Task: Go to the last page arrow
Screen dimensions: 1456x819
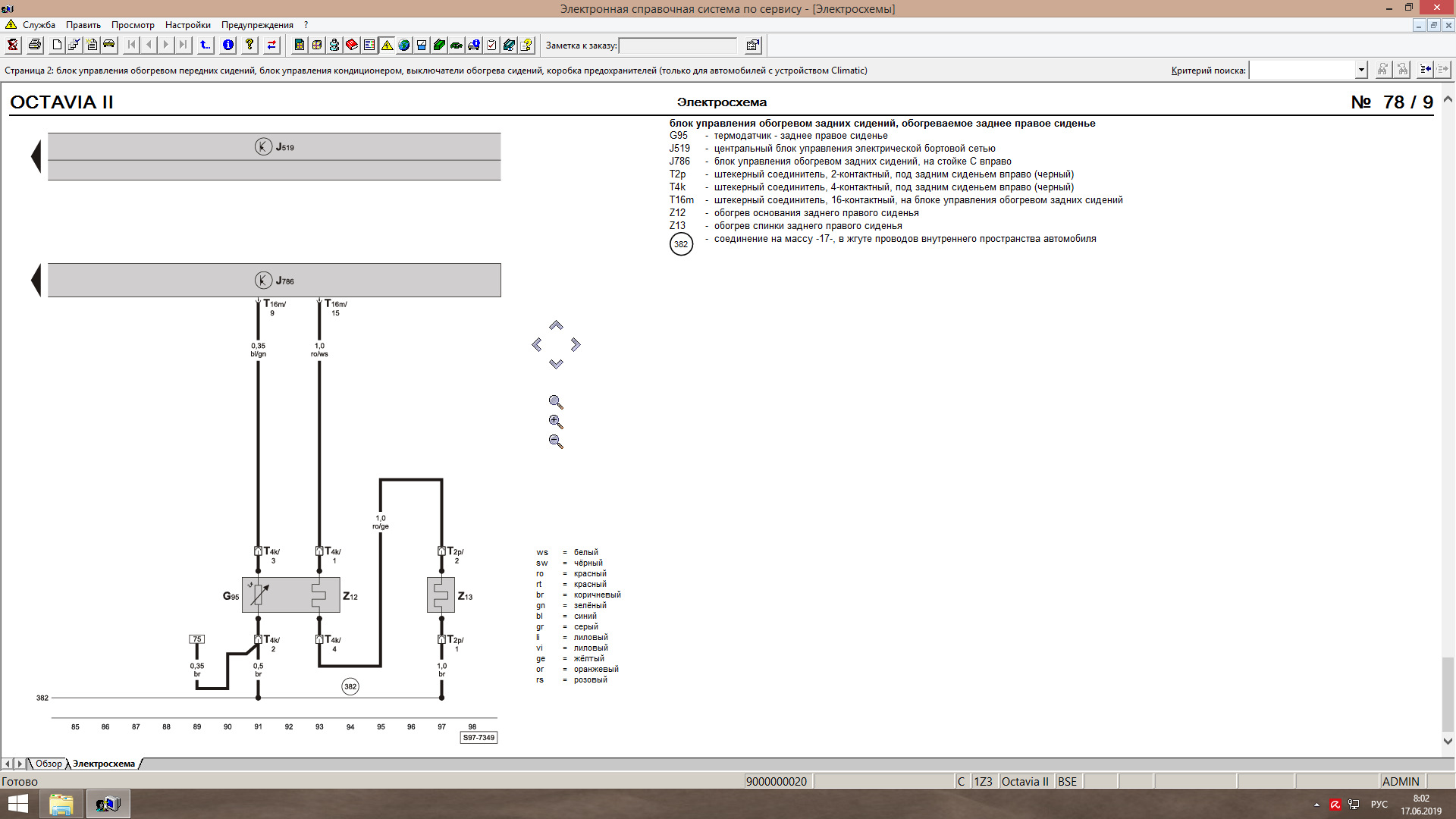Action: point(183,45)
